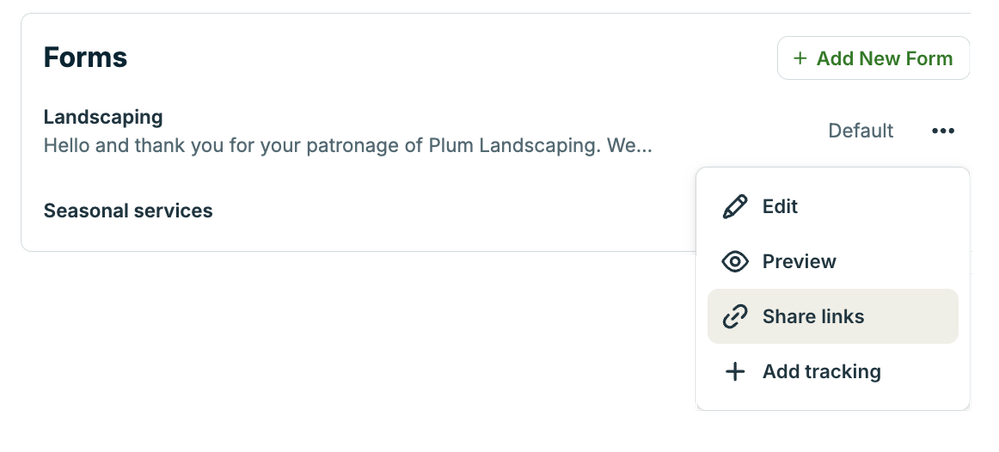Image resolution: width=999 pixels, height=452 pixels.
Task: Choose Add tracking from the menu
Action: [x=821, y=372]
